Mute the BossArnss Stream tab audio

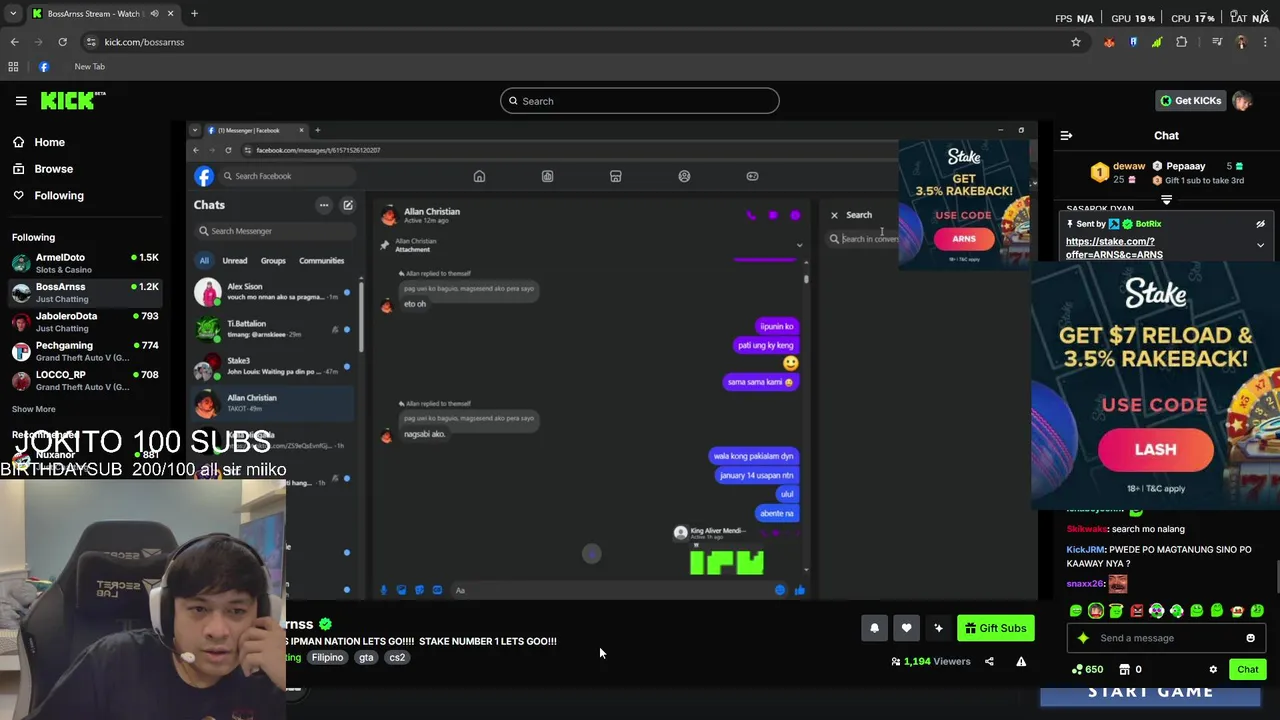154,14
